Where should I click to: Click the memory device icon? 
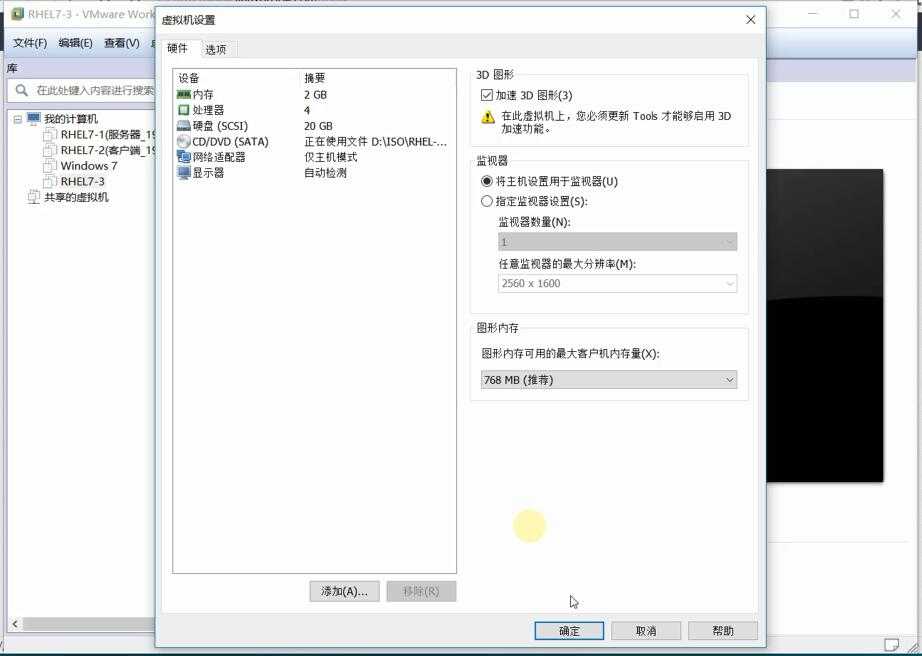[183, 94]
